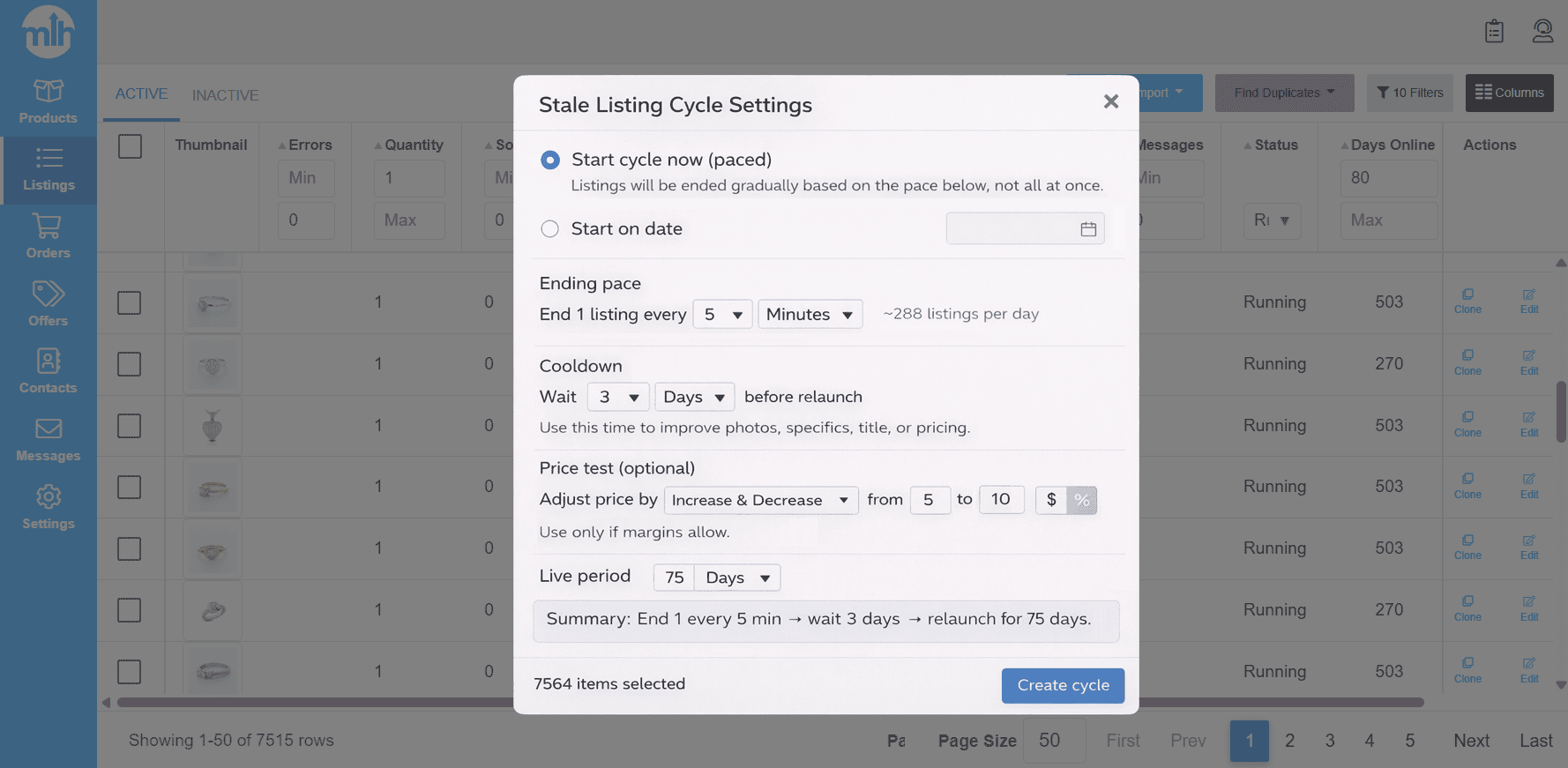Switch to the ACTIVE tab

click(x=141, y=93)
